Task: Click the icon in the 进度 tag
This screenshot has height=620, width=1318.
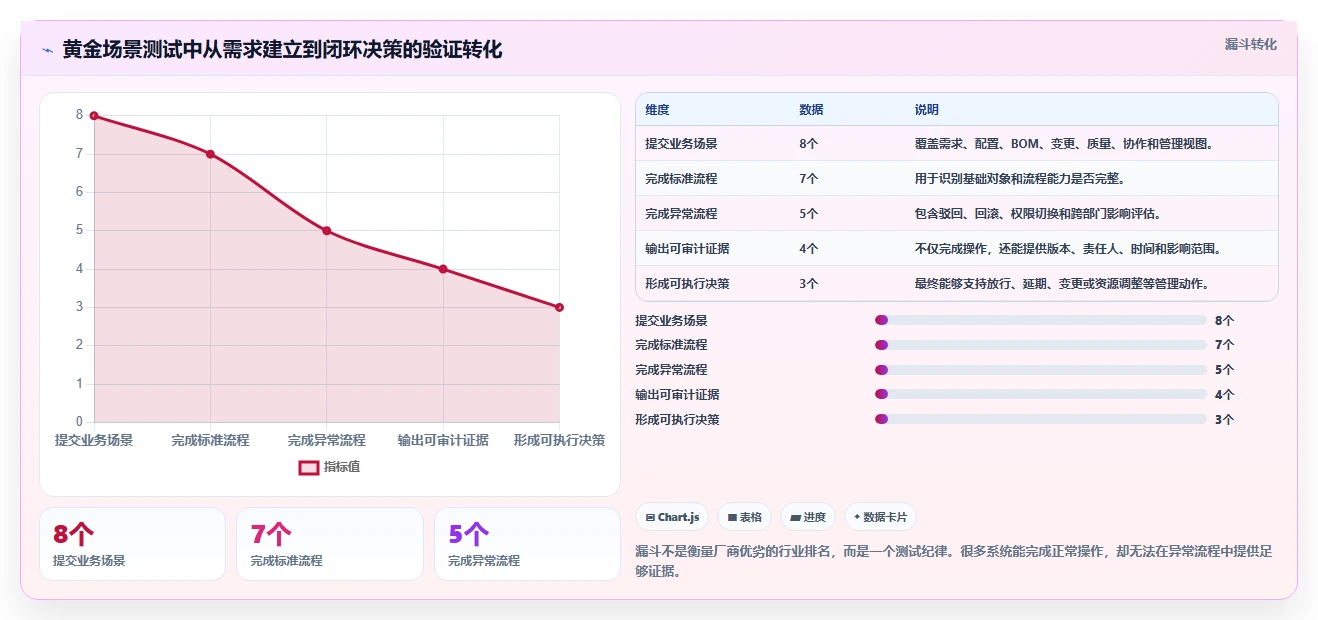Action: pyautogui.click(x=795, y=518)
